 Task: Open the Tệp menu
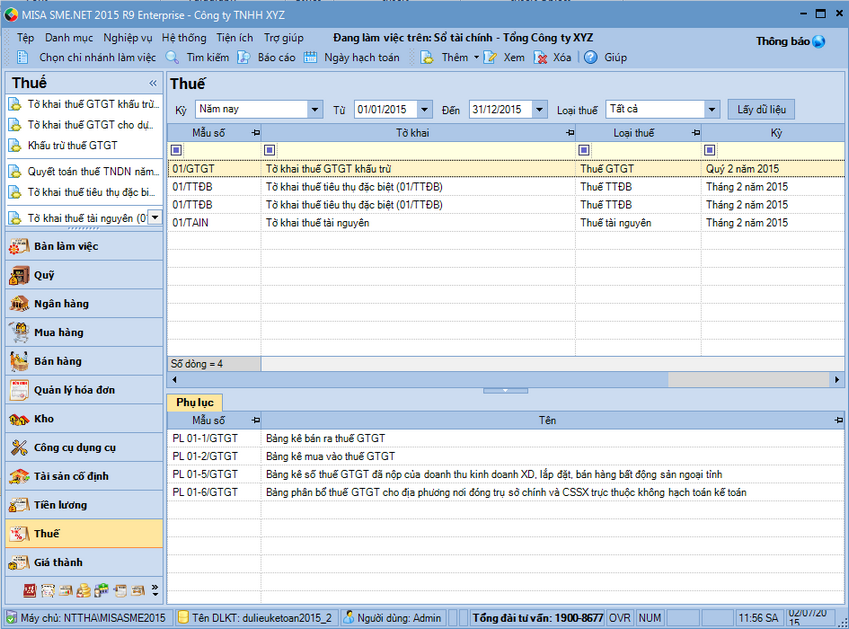[25, 38]
